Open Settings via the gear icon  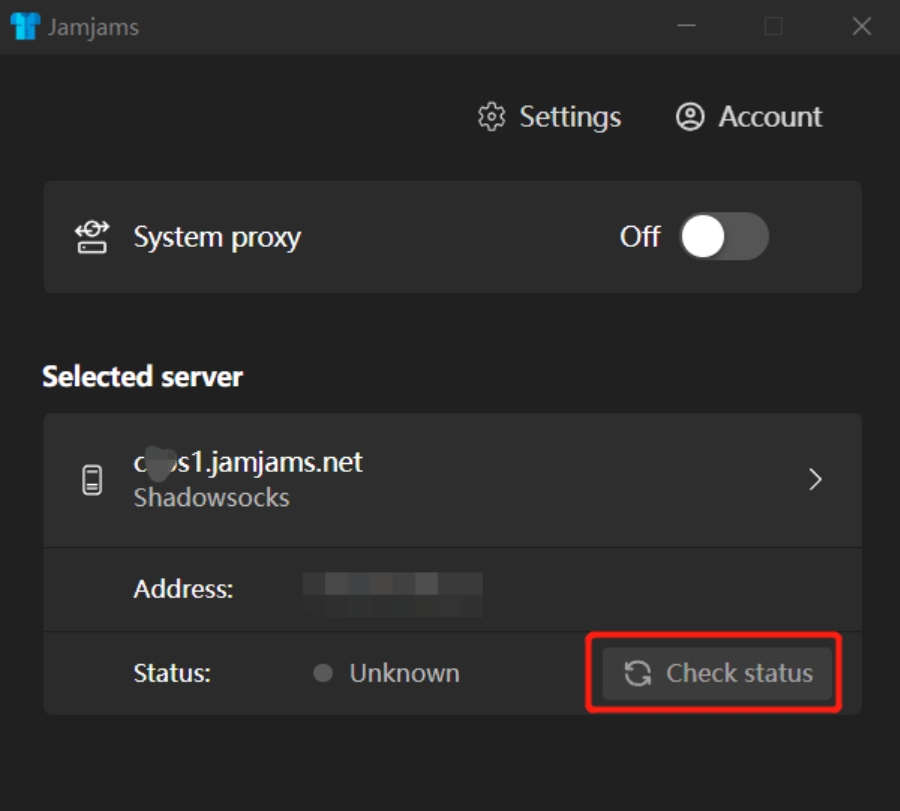491,117
